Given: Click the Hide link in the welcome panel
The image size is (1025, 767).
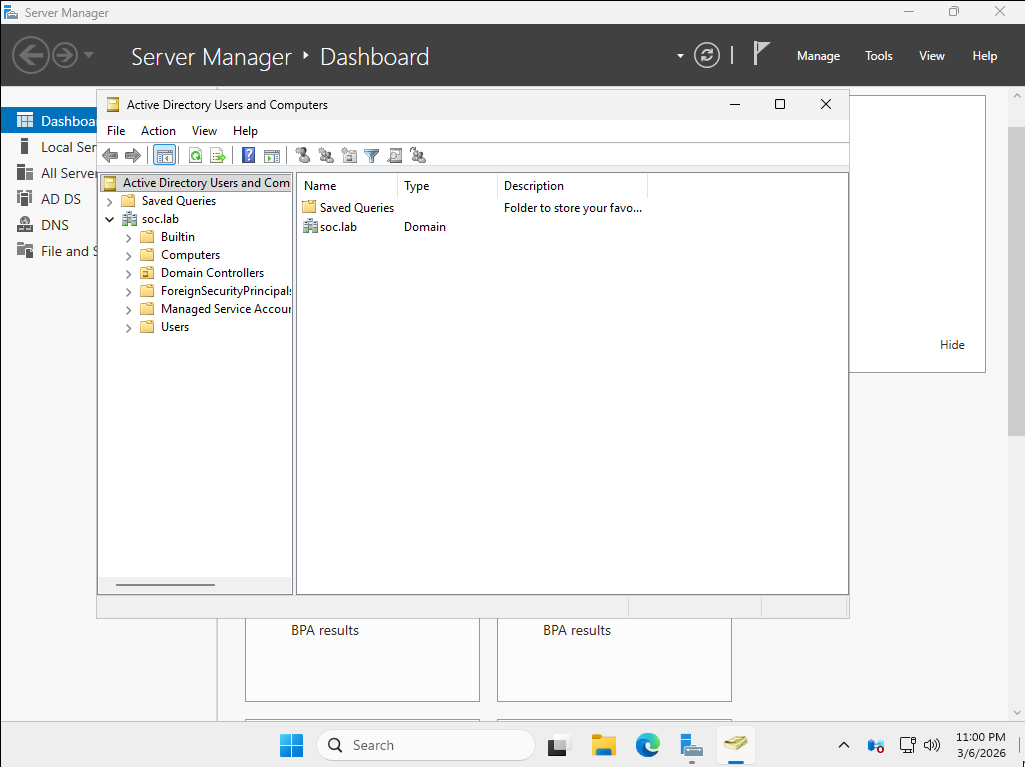Looking at the screenshot, I should [x=952, y=345].
